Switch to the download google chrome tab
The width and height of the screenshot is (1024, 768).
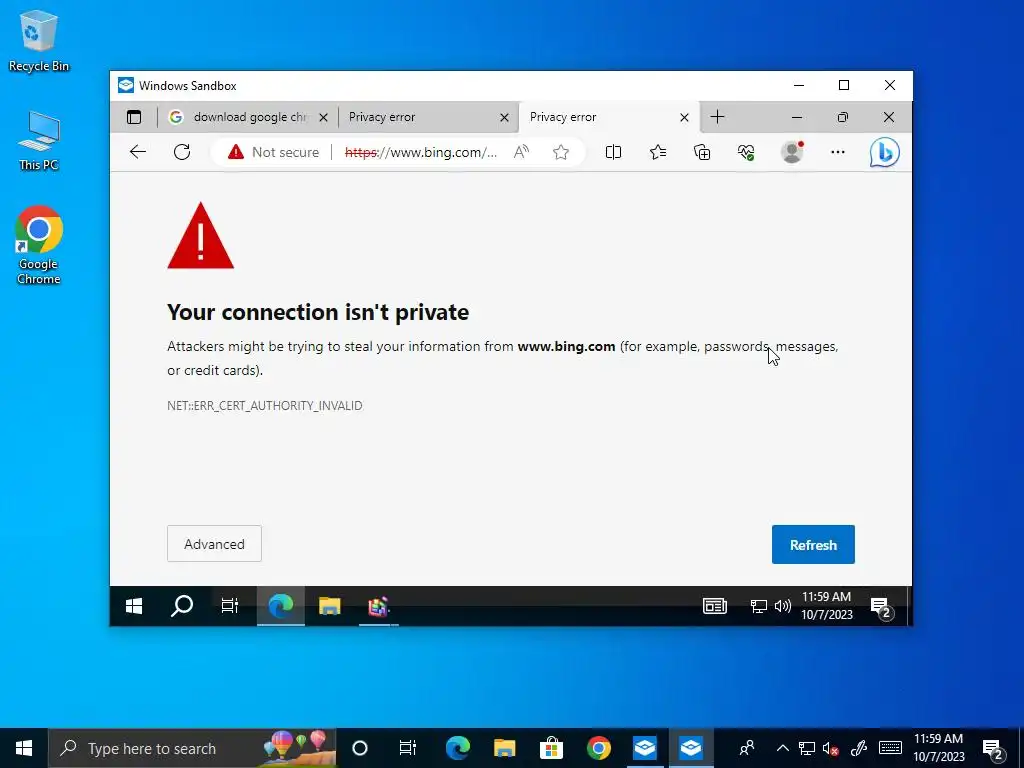pos(248,117)
